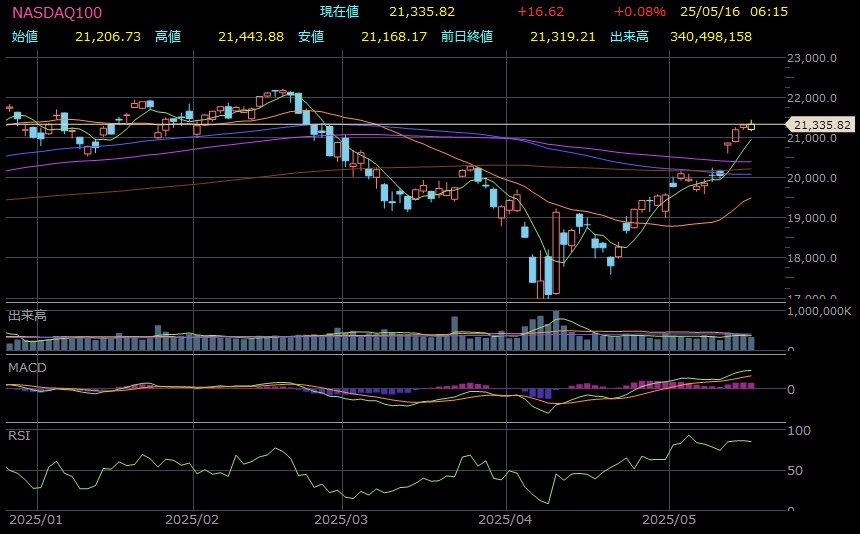Screen dimensions: 860x534
Task: Click the RSI 100 axis label
Action: (x=799, y=431)
